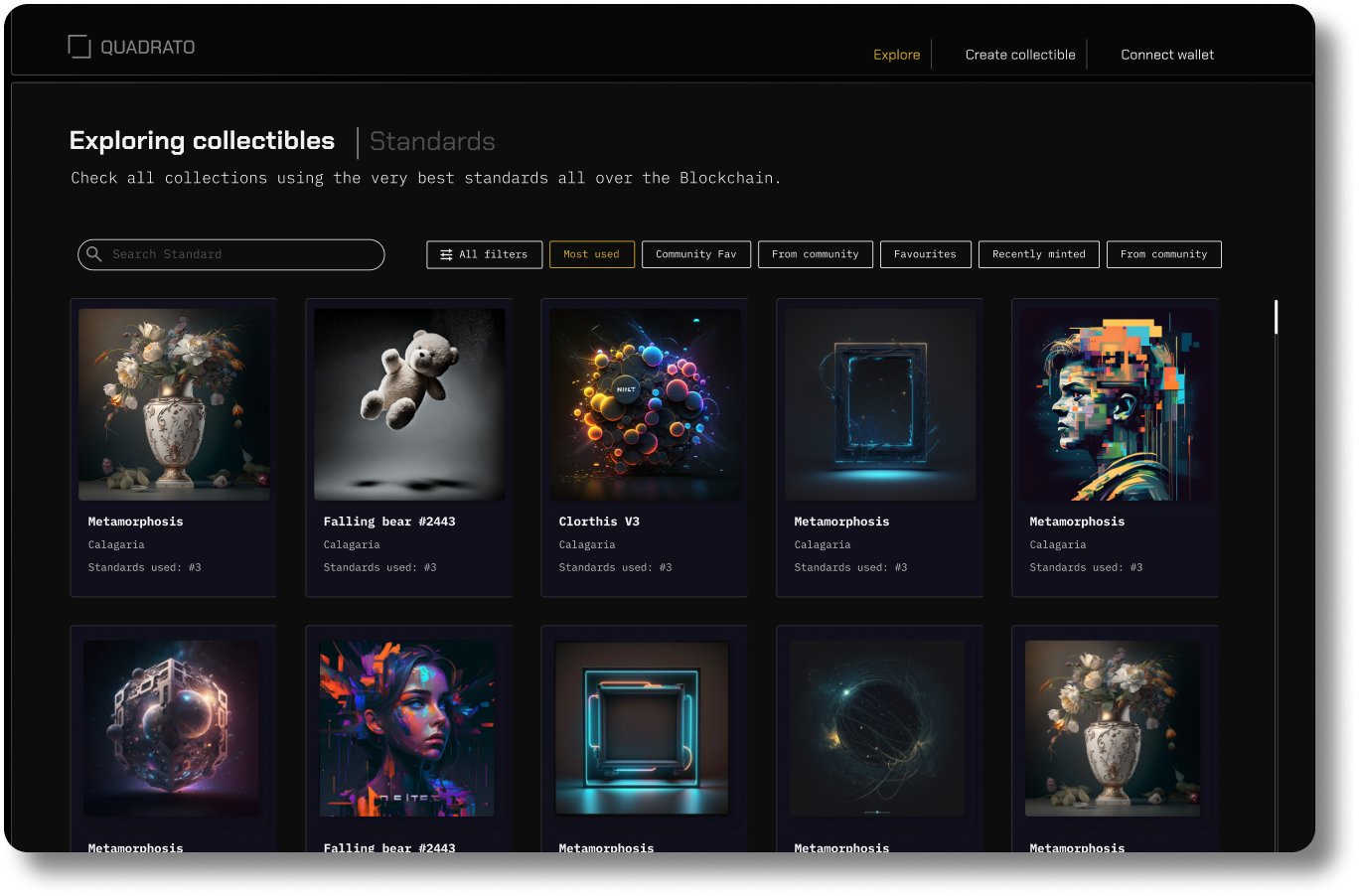Enable the Recently minted filter

(1039, 254)
